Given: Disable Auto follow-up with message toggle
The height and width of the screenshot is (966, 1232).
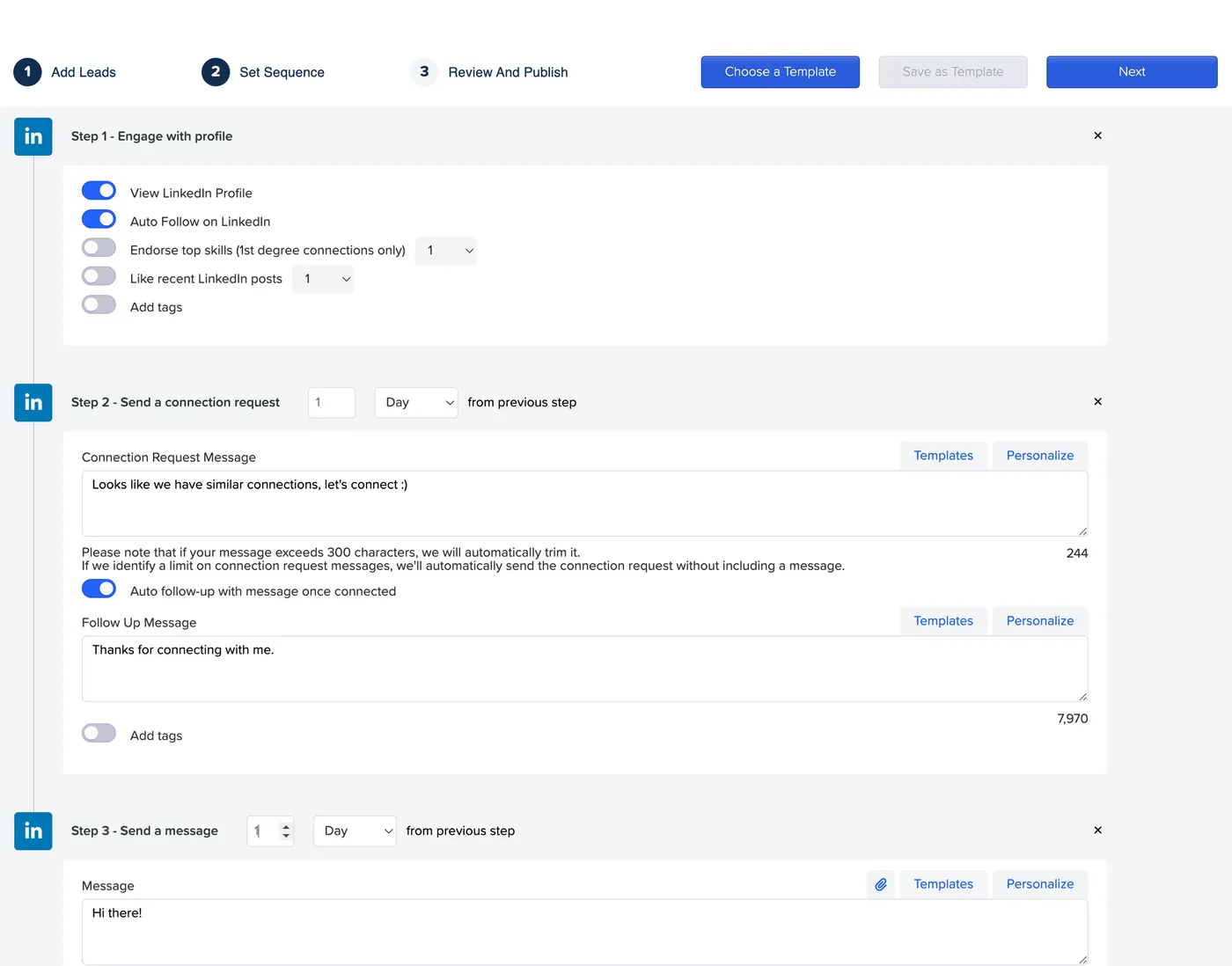Looking at the screenshot, I should (99, 589).
